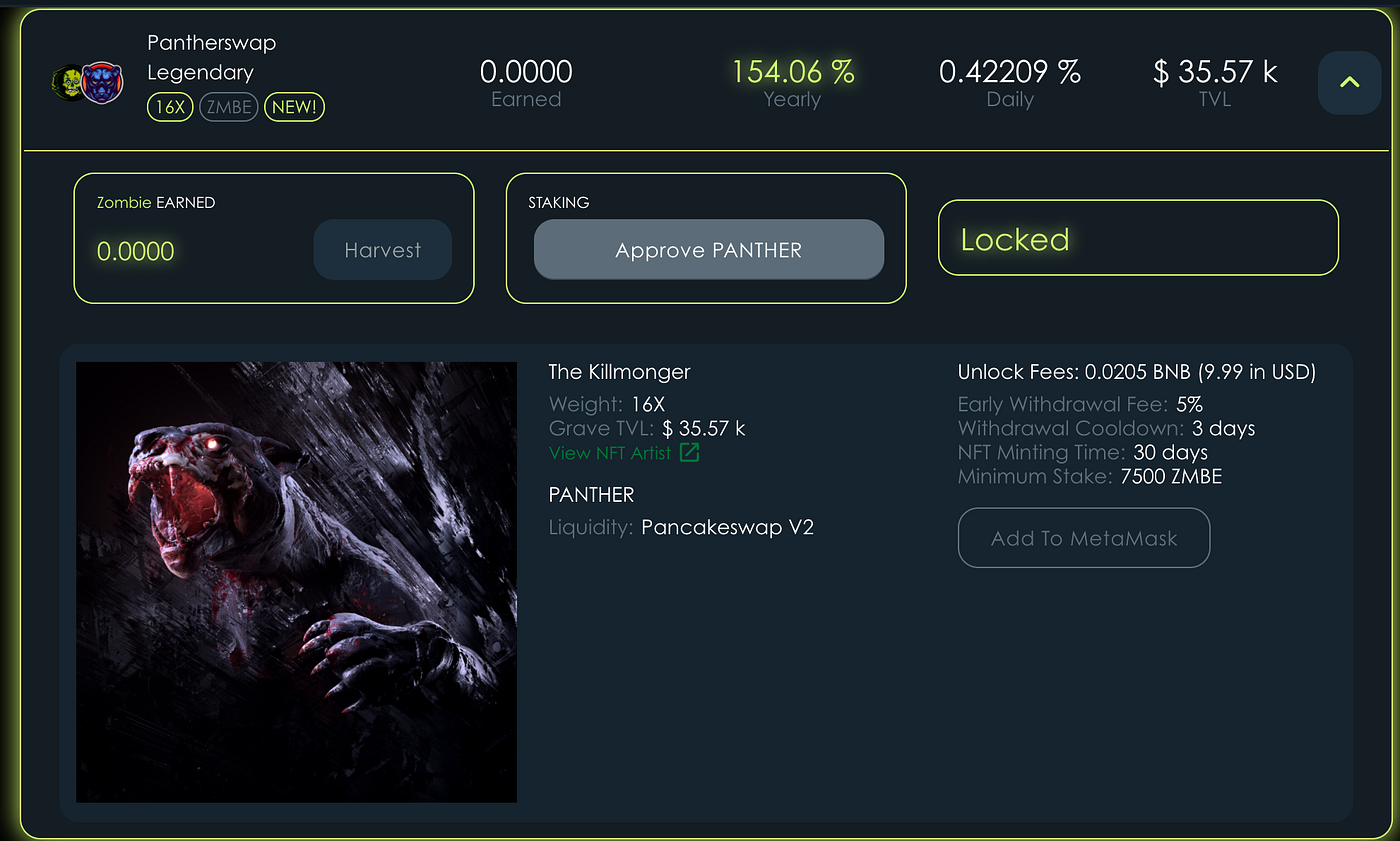Image resolution: width=1400 pixels, height=841 pixels.
Task: Click The Killmonger NFT name
Action: (619, 372)
